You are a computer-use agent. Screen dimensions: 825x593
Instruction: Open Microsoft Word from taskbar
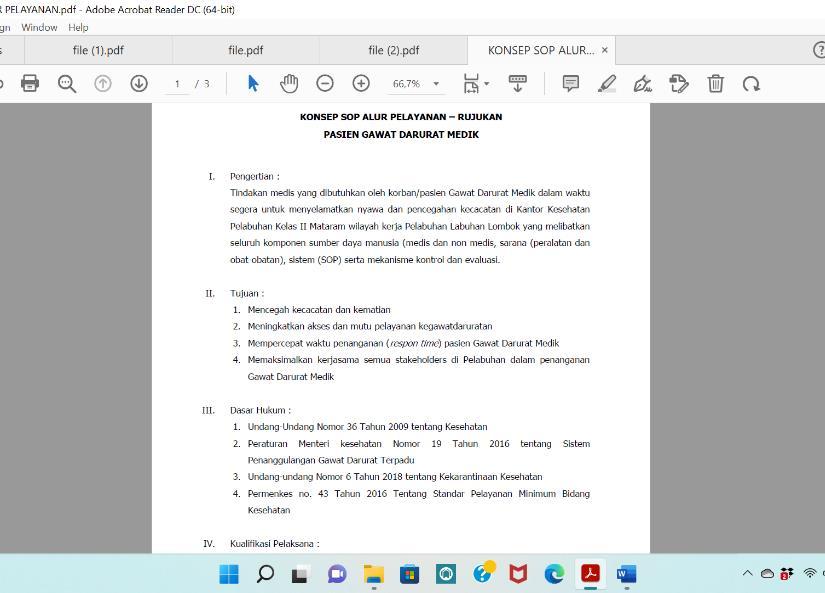point(627,574)
